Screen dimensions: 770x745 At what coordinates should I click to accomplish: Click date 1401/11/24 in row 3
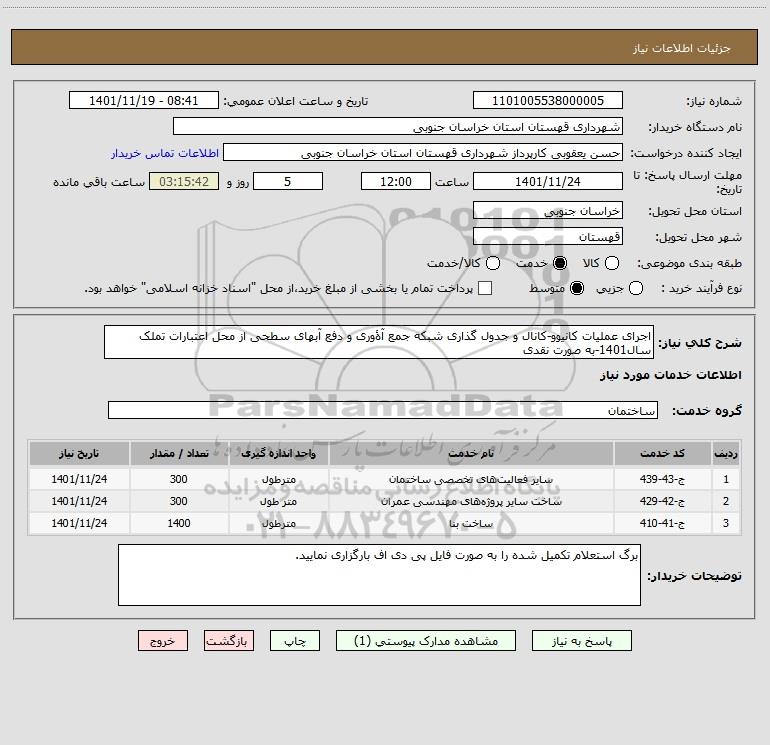tap(79, 524)
